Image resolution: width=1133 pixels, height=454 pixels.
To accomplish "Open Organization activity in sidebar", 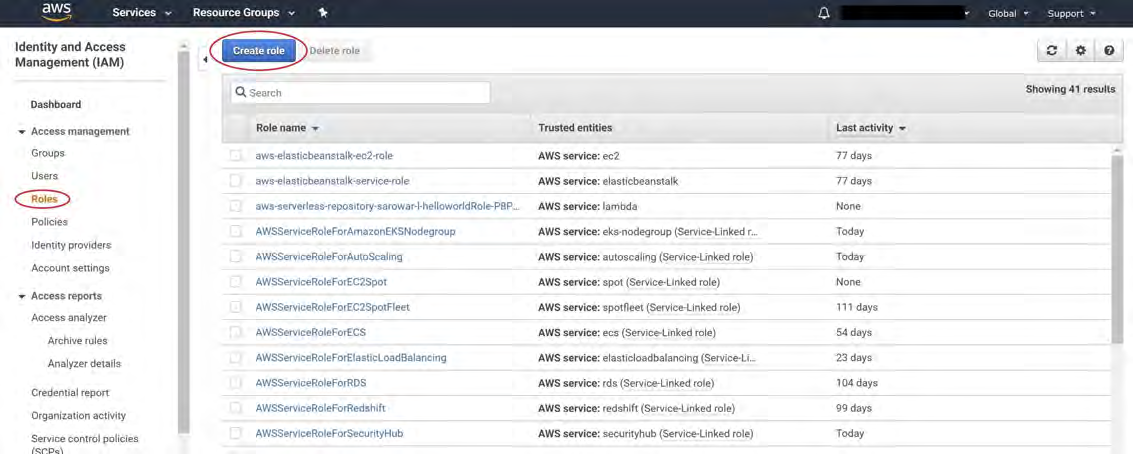I will (79, 416).
